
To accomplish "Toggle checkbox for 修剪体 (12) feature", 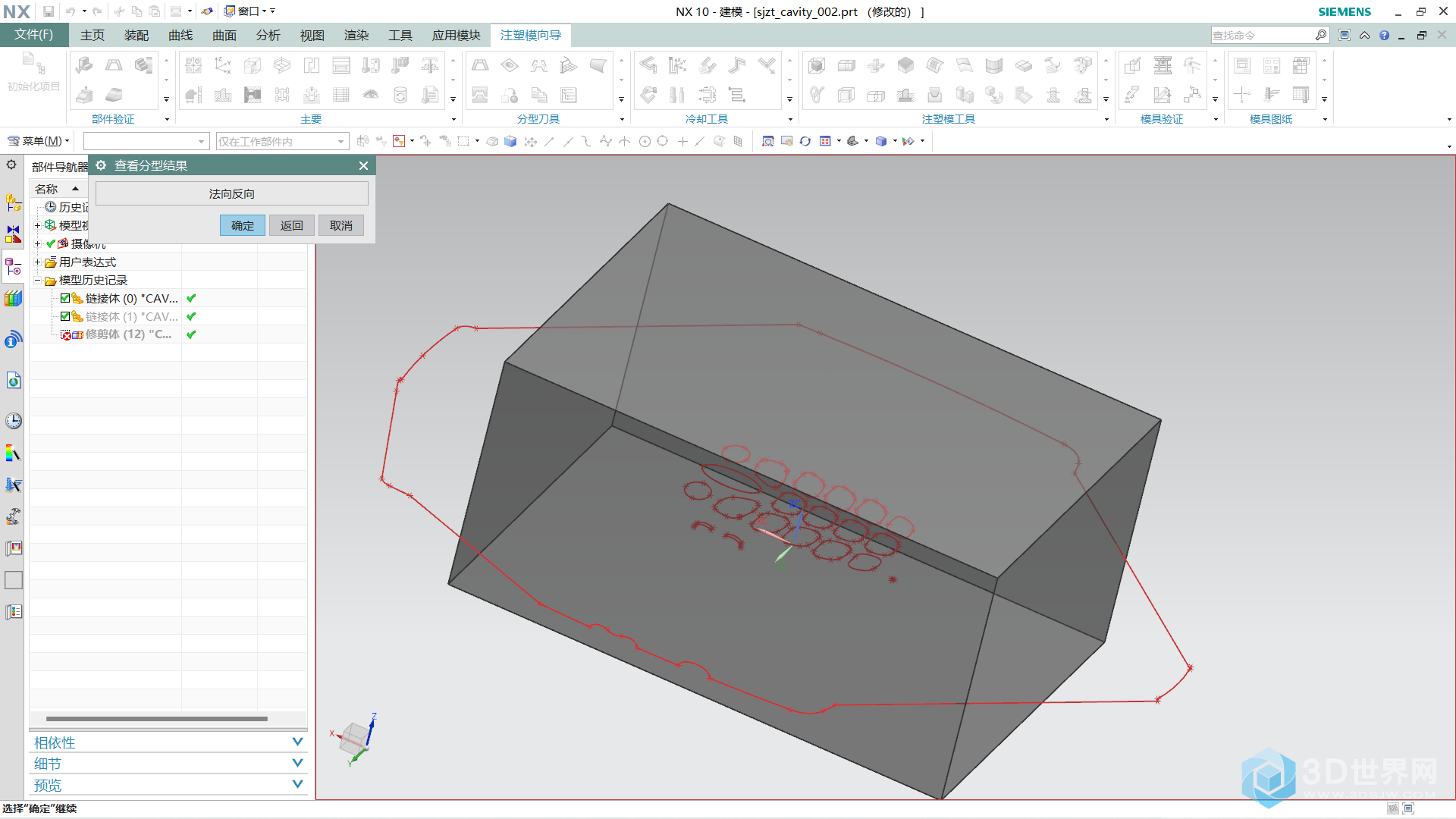I will coord(66,334).
